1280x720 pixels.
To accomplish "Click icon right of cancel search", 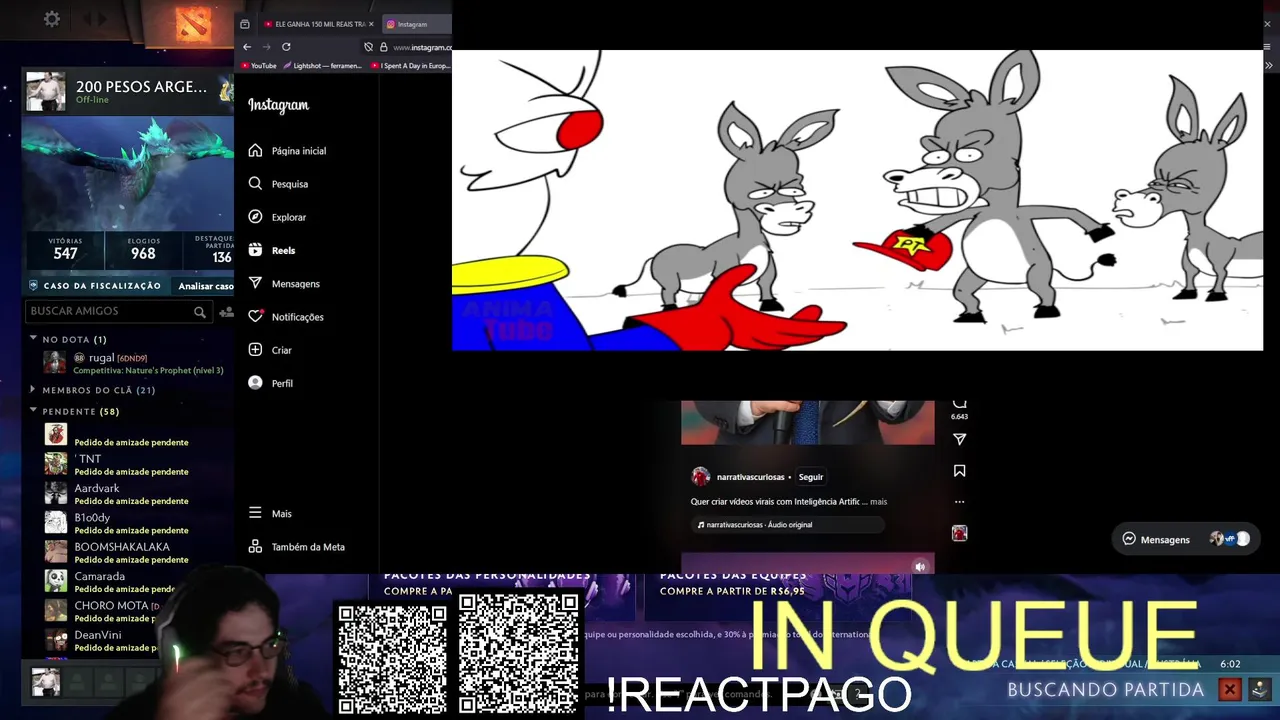I will 1260,689.
